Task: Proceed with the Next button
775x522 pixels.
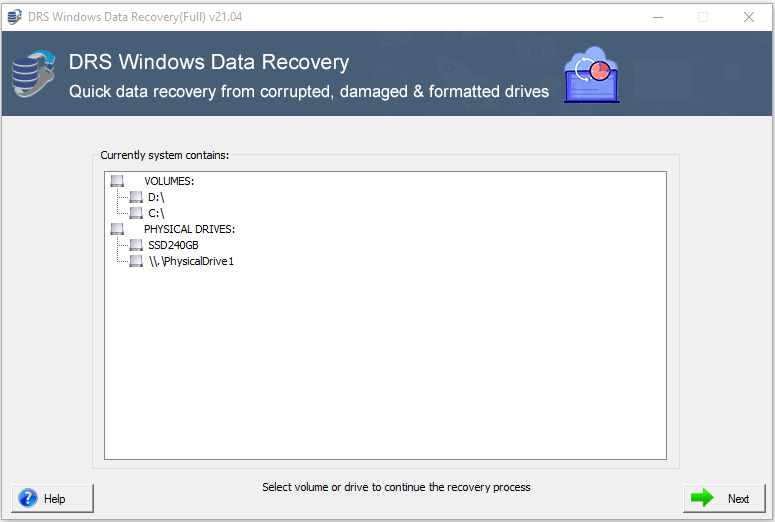Action: [724, 498]
